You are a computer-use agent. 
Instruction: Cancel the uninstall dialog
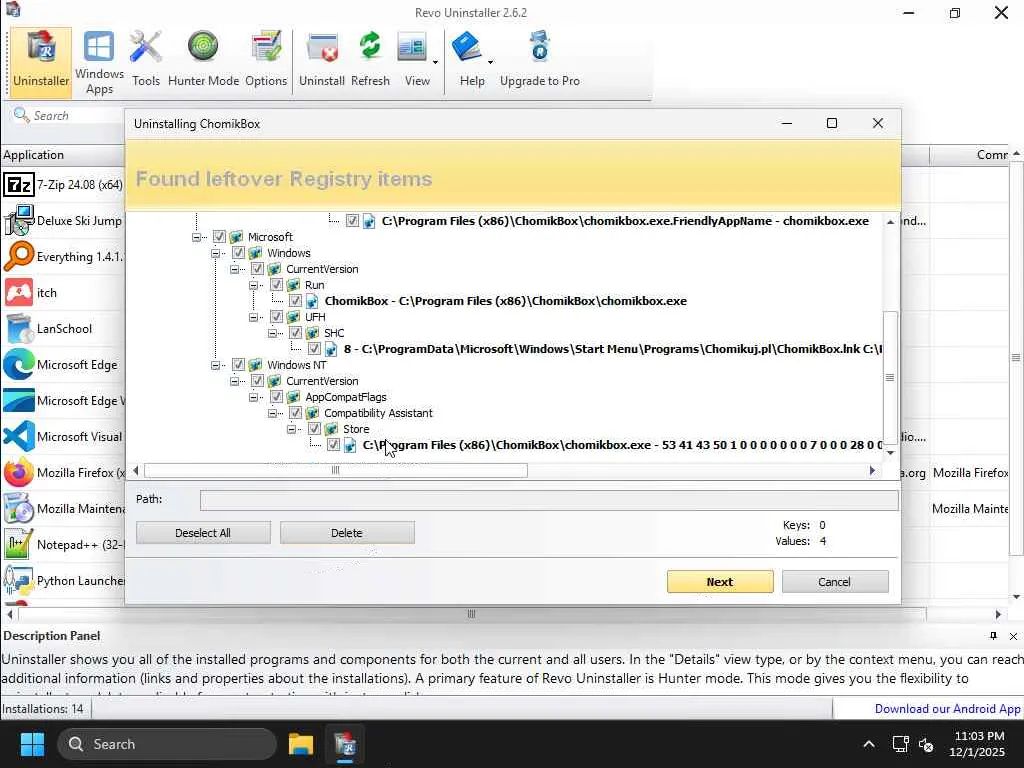click(835, 582)
